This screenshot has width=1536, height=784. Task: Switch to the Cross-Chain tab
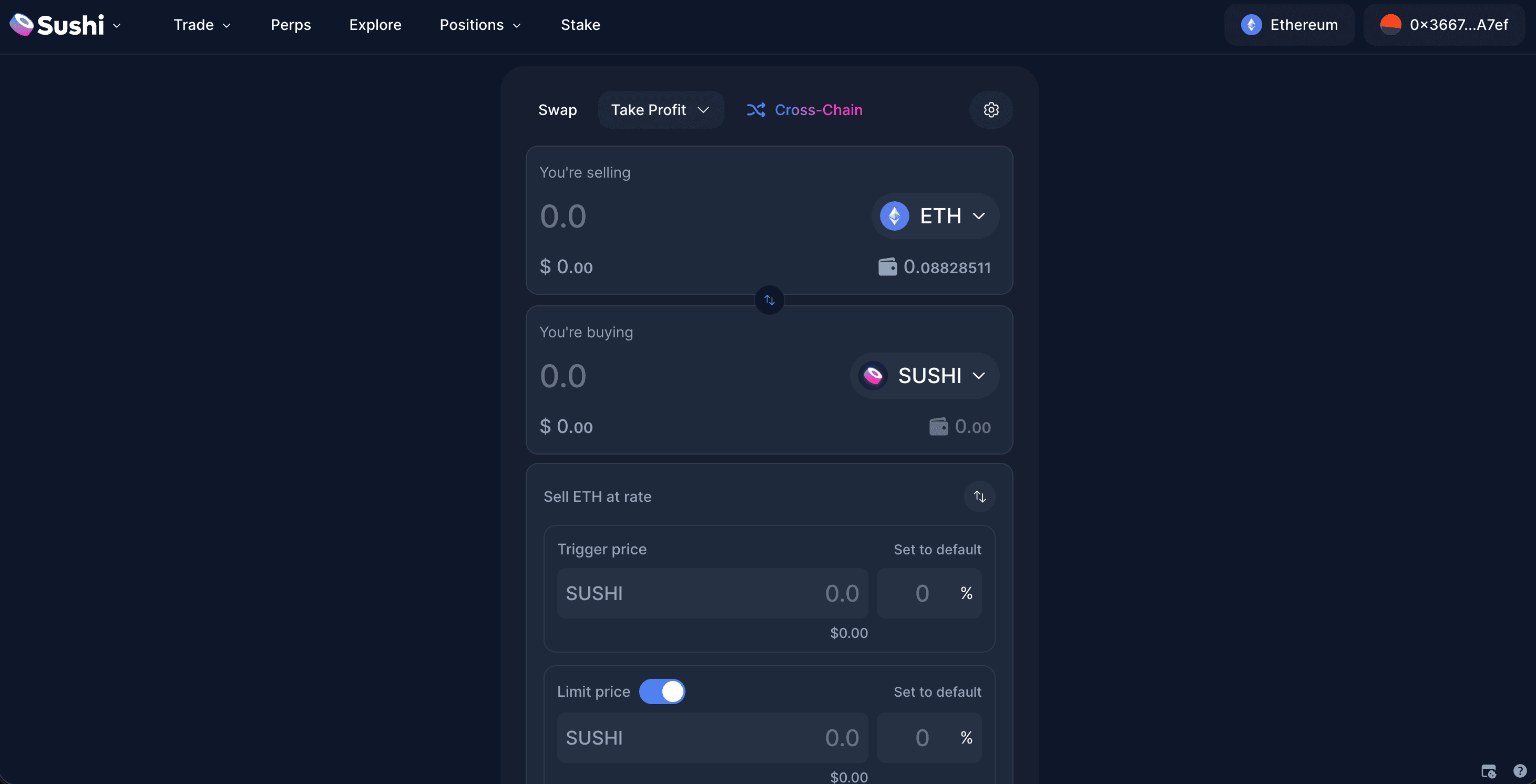(x=804, y=110)
